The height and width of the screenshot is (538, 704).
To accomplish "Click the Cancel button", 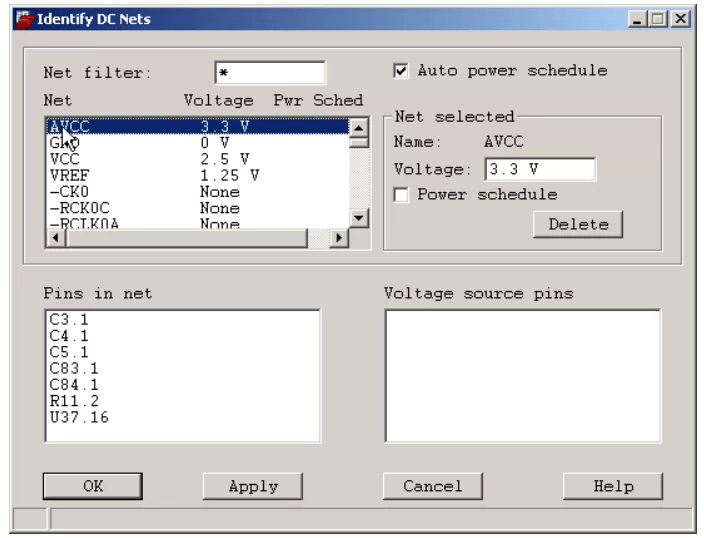I will click(x=433, y=486).
